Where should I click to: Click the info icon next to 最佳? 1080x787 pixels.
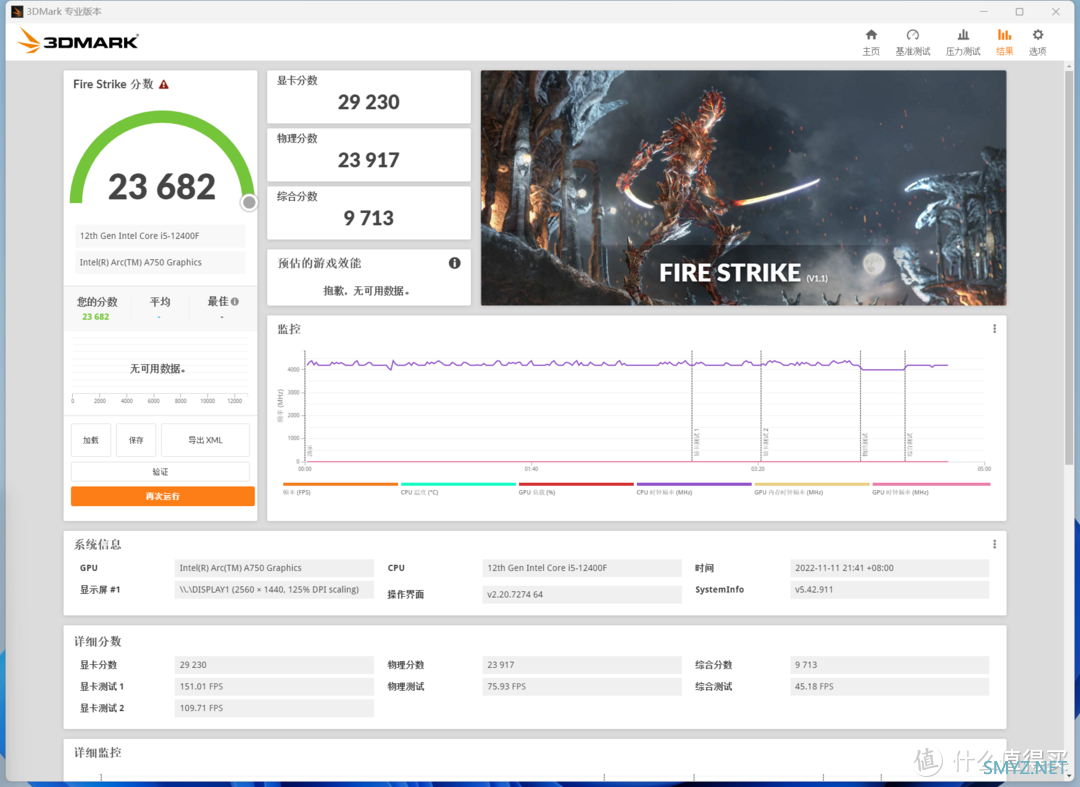coord(235,302)
